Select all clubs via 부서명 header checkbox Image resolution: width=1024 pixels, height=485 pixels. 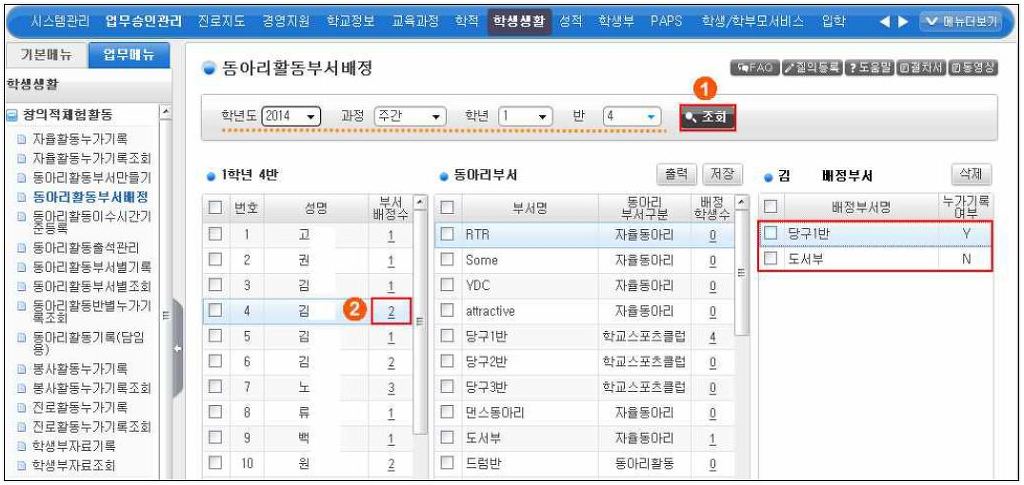pyautogui.click(x=447, y=208)
